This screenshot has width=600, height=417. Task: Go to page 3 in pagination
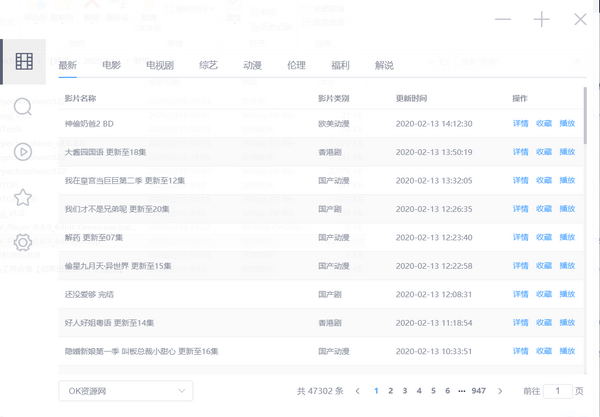click(405, 391)
